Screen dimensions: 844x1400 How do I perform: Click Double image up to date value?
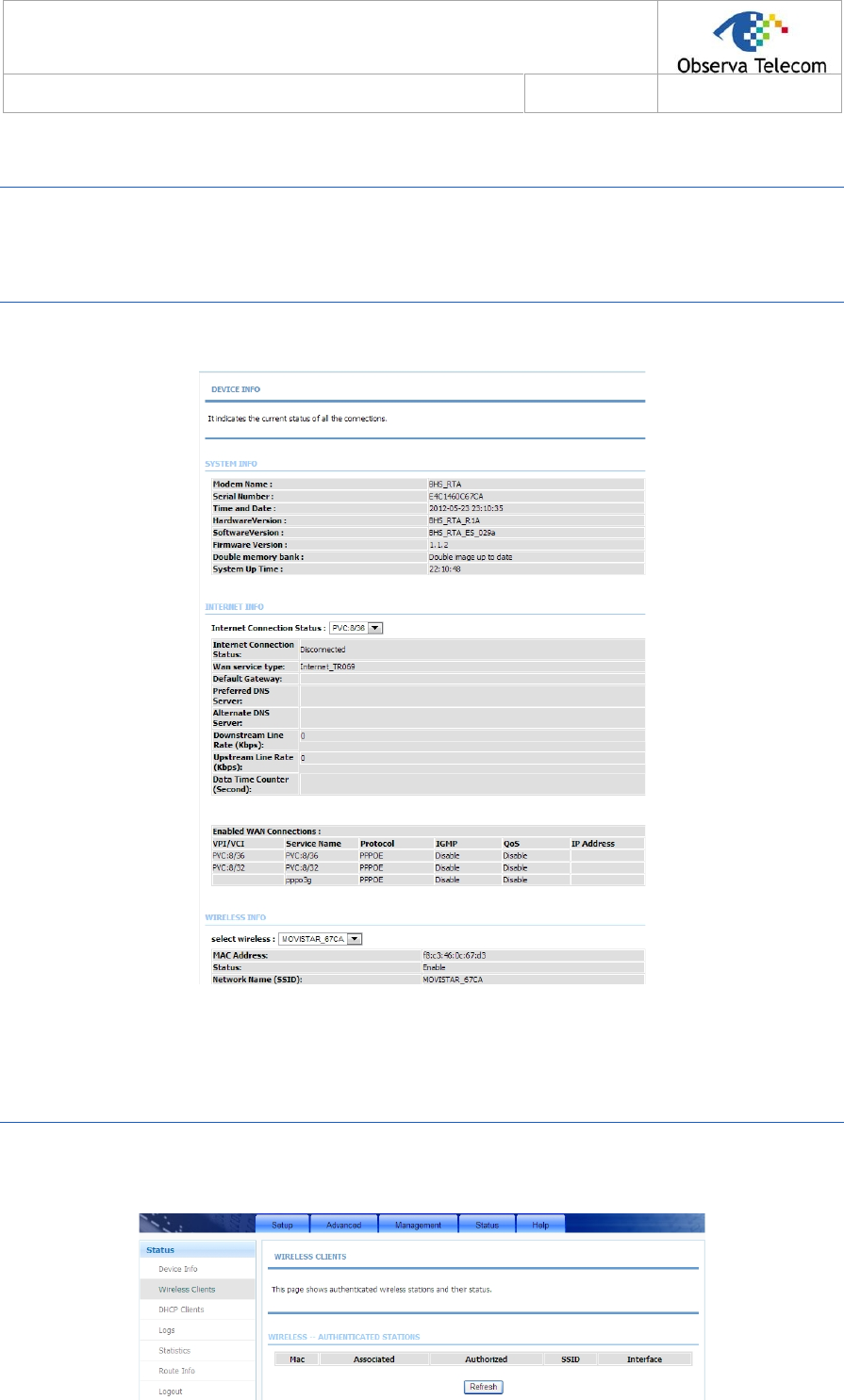[471, 557]
